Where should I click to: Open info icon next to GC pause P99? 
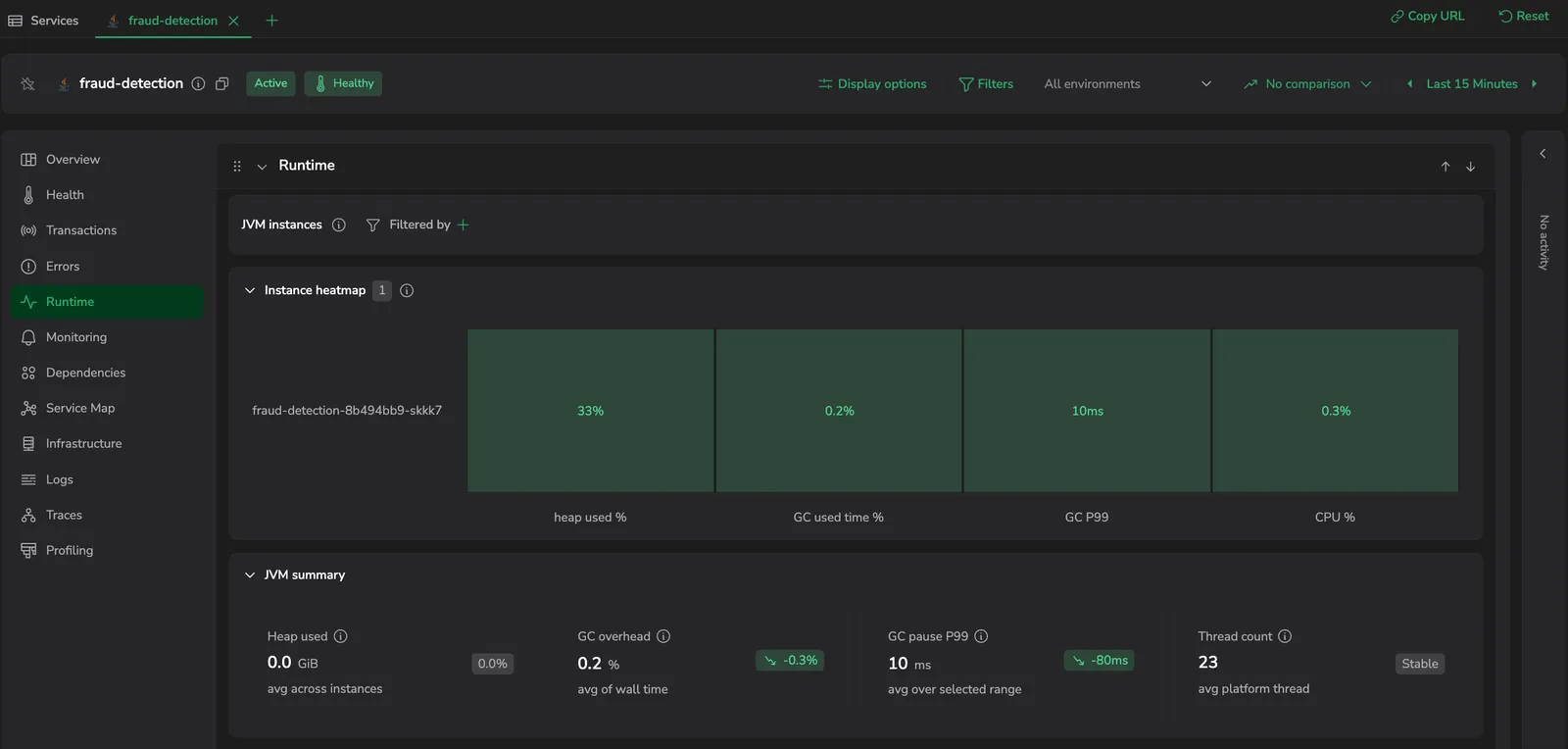click(x=981, y=636)
